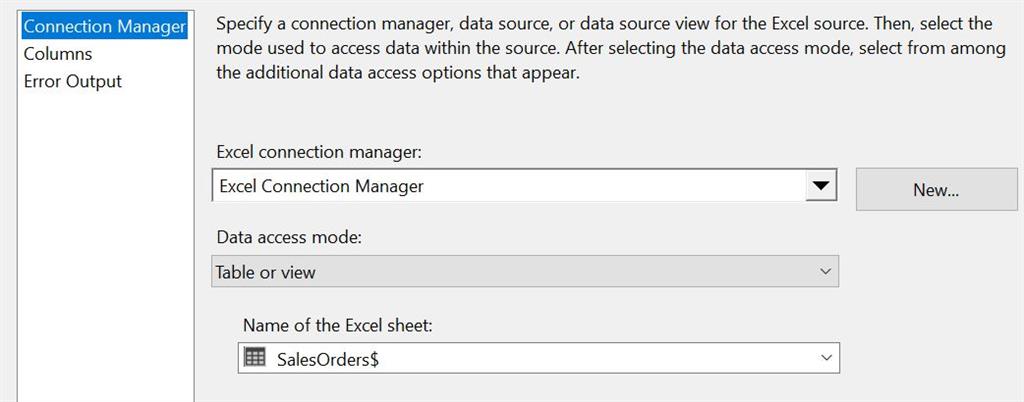Click blank space in the Data access mode box
Screen dimensions: 1024x402
562,271
